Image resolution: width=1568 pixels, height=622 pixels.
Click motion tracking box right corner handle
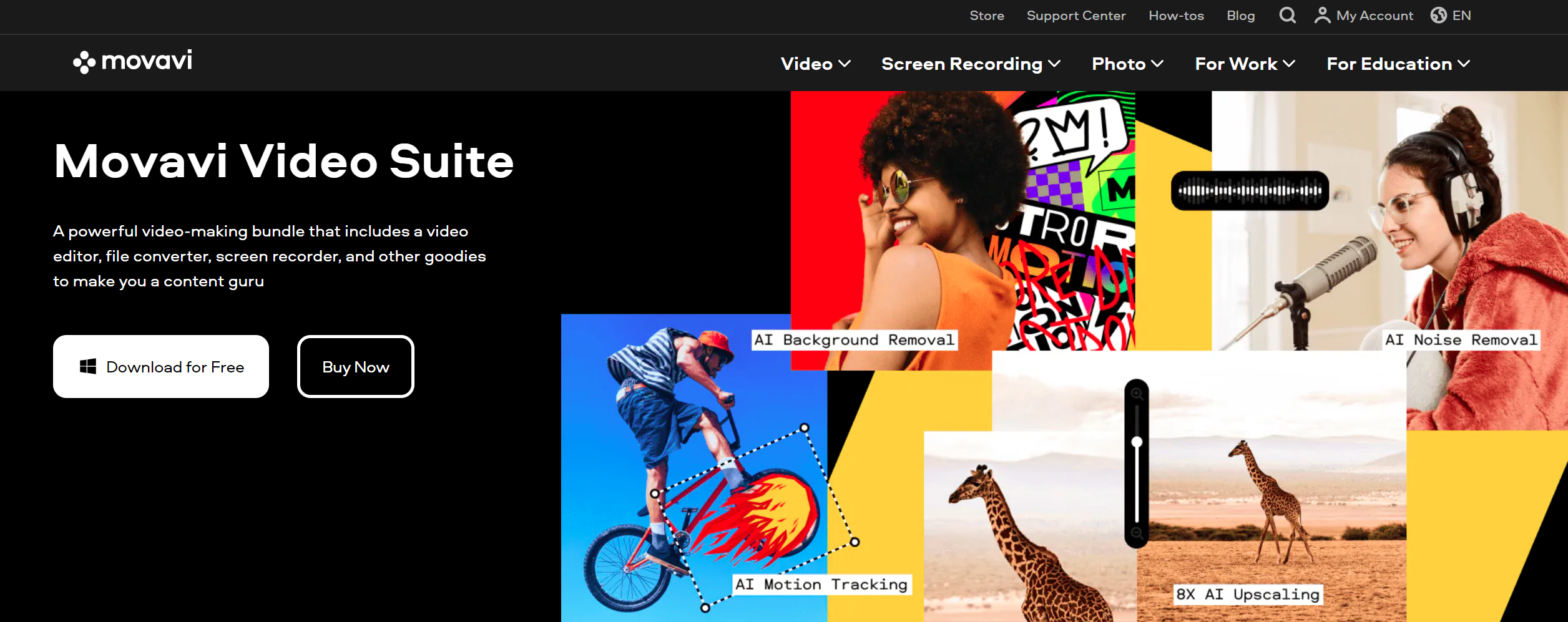pyautogui.click(x=855, y=542)
